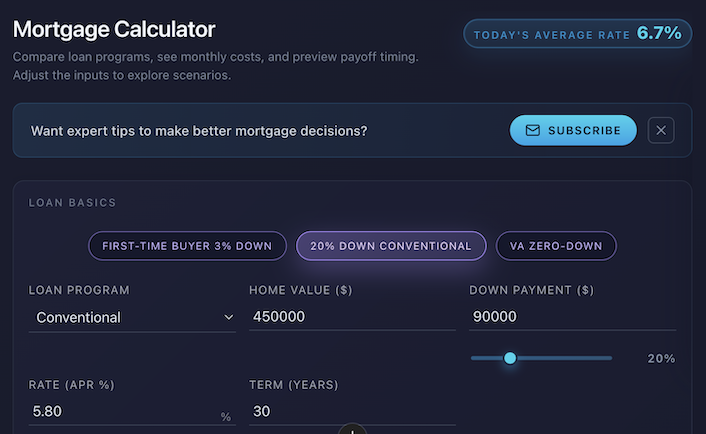Open the Loan Program dropdown
This screenshot has width=706, height=434.
point(130,318)
